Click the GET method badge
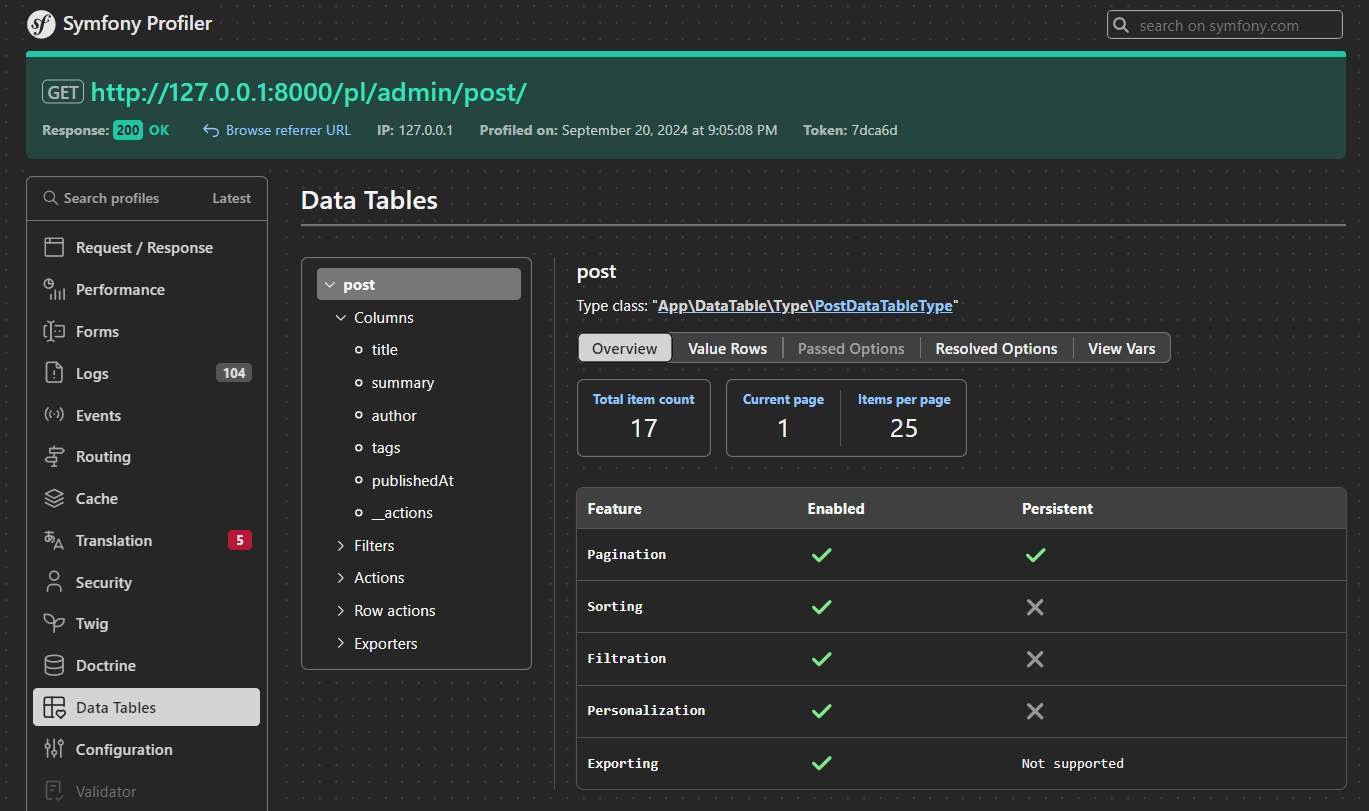 click(x=63, y=92)
